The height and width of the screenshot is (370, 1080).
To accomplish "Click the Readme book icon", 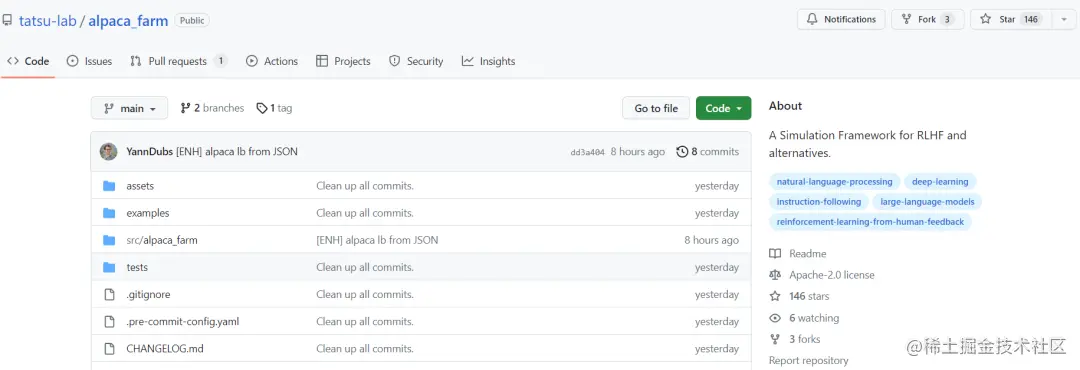I will 775,254.
